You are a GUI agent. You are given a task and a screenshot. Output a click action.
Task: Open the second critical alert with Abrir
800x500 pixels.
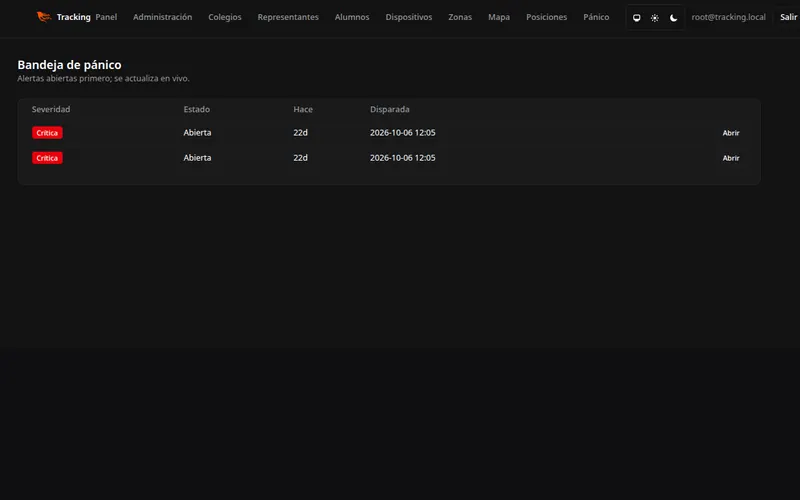(731, 158)
